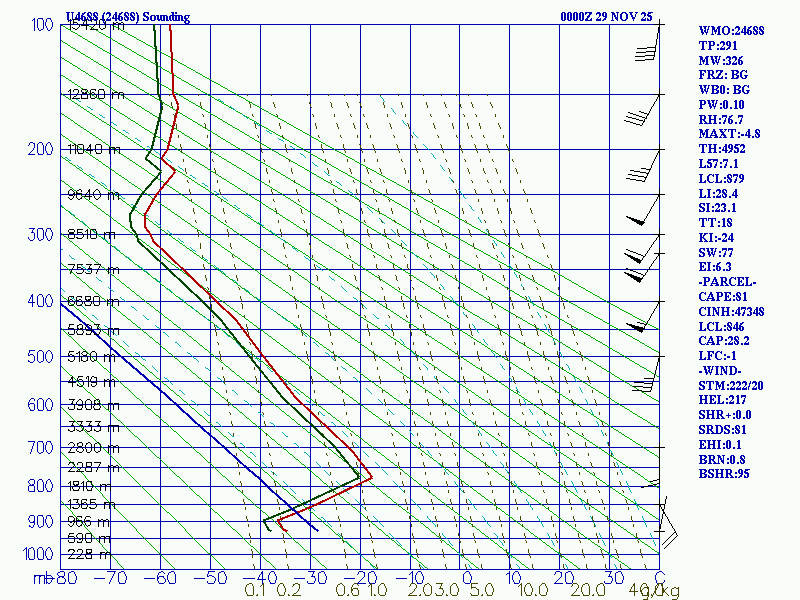This screenshot has height=600, width=800.
Task: Click the '590 m' height label
Action: pyautogui.click(x=89, y=538)
